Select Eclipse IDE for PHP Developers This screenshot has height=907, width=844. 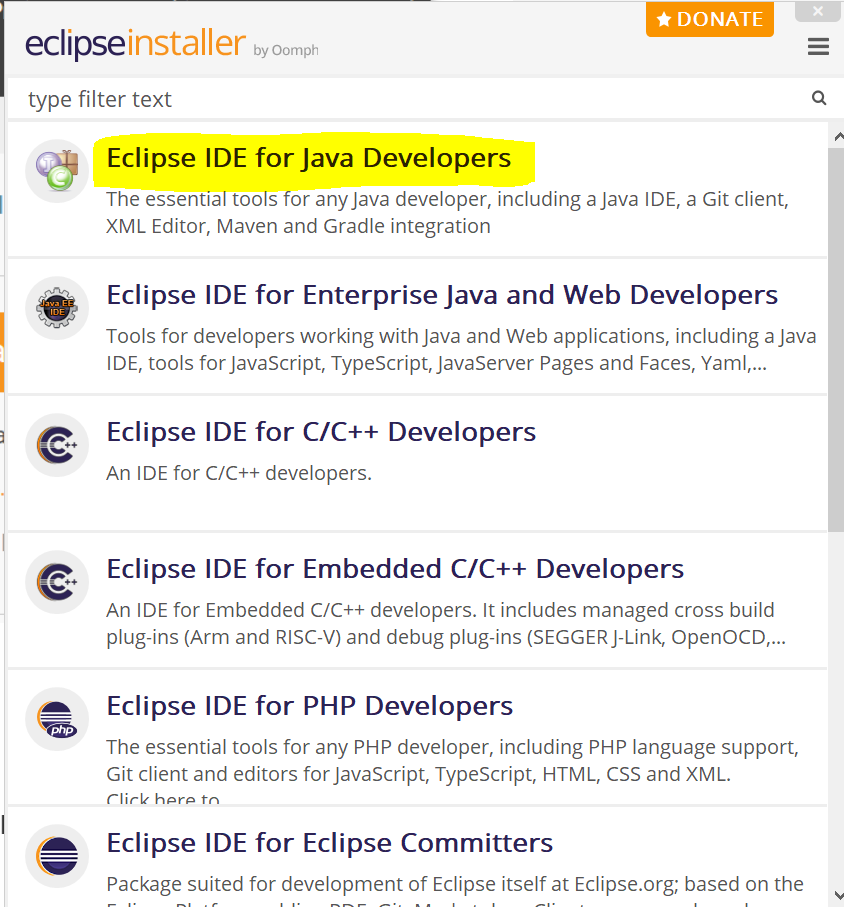point(309,706)
